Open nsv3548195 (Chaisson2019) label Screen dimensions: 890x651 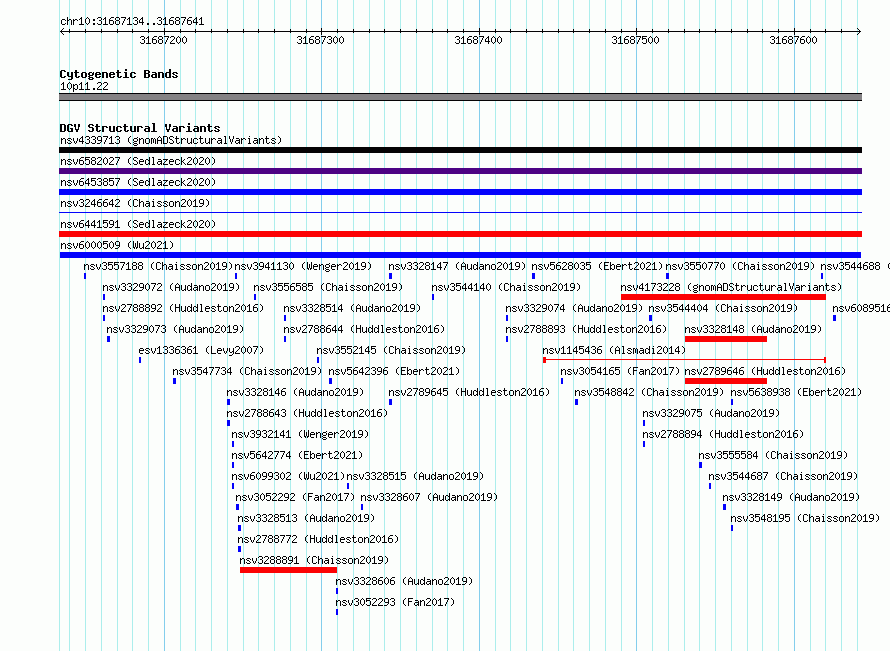tap(805, 518)
